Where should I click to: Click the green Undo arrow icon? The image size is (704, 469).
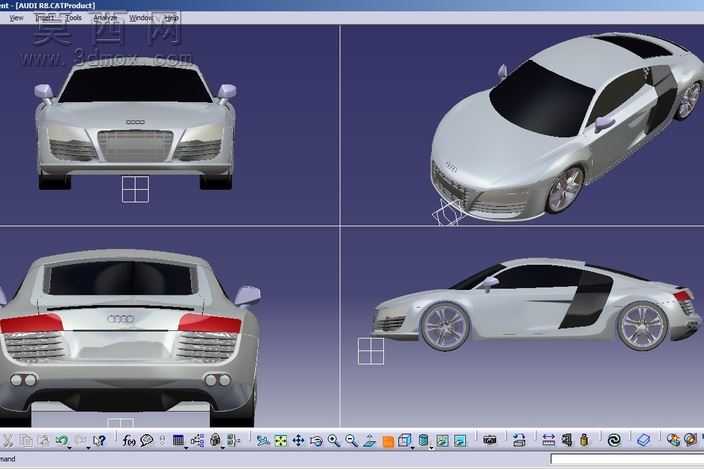point(62,440)
